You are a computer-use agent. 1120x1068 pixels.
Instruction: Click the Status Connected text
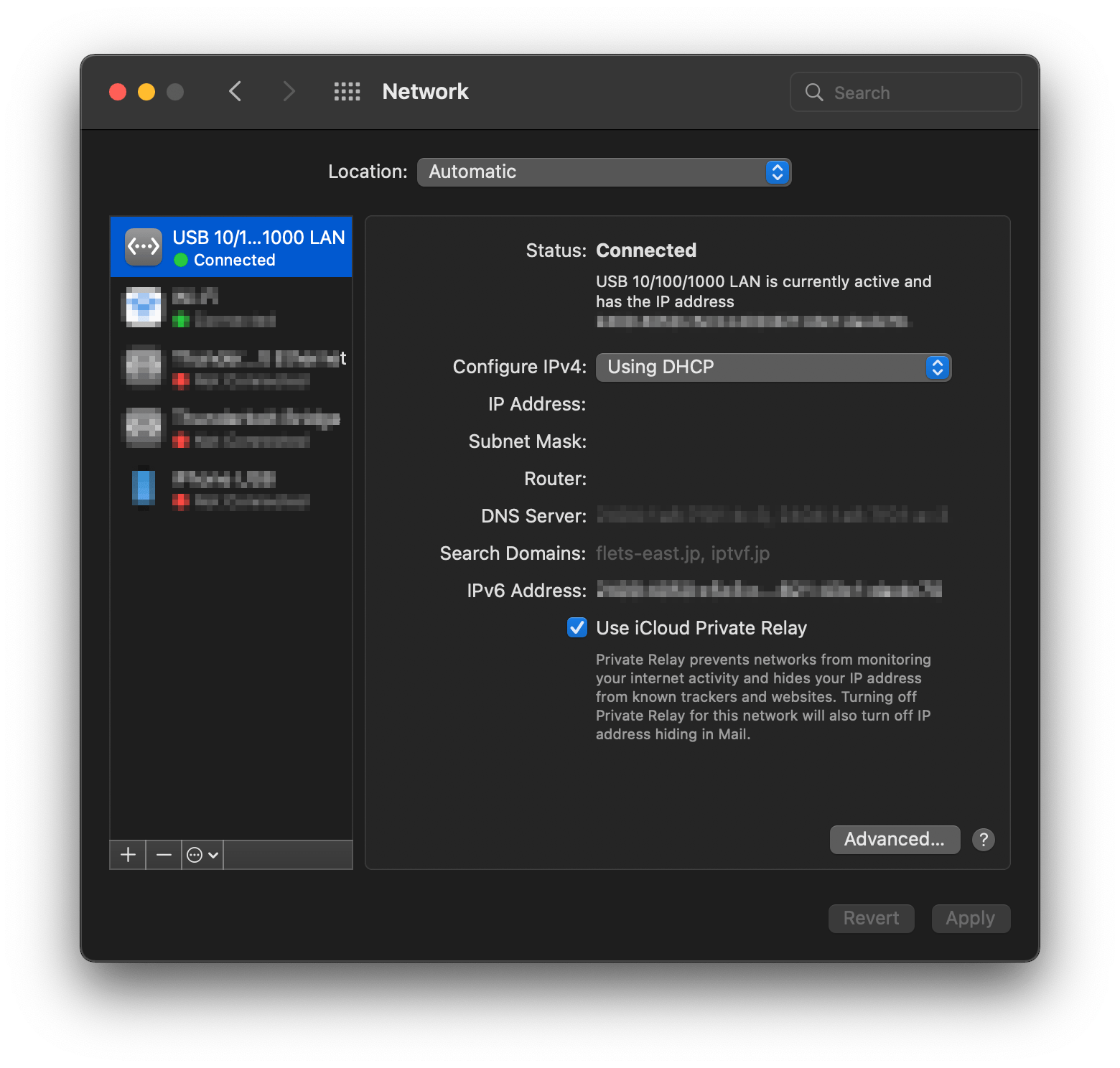(x=646, y=250)
